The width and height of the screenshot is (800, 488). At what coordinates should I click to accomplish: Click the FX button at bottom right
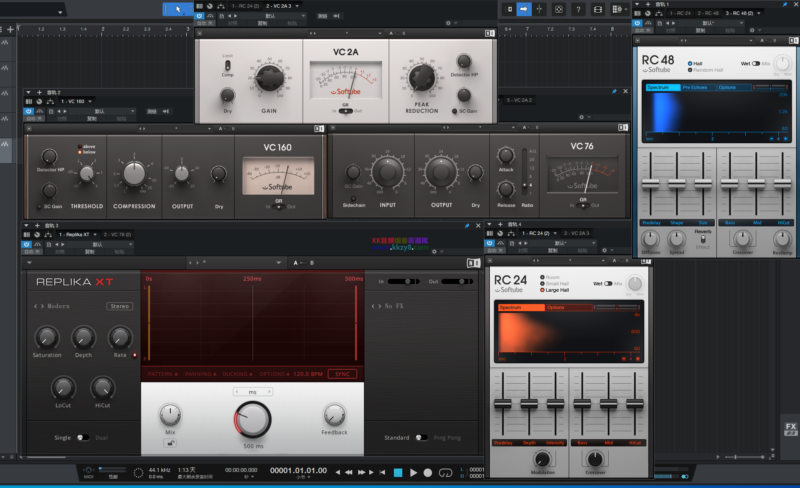791,429
